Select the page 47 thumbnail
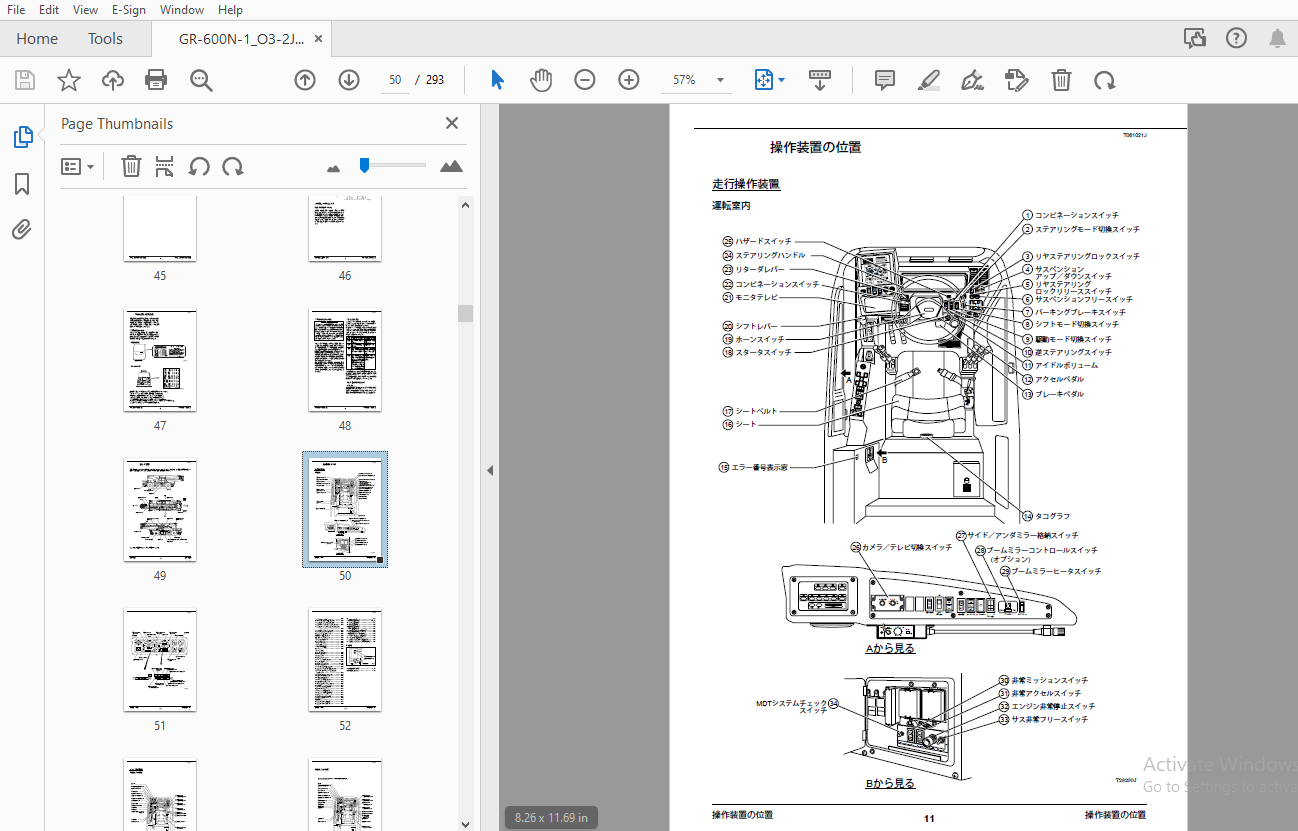 tap(160, 360)
